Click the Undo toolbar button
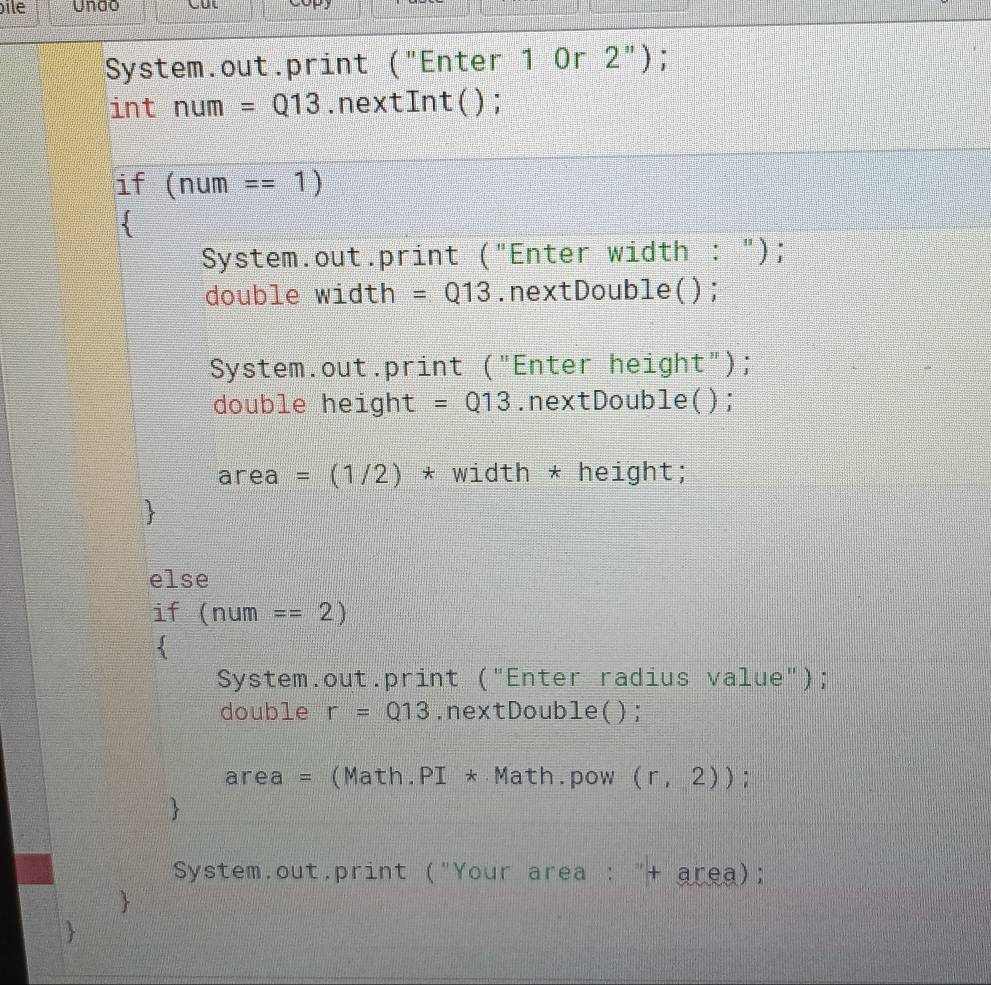Screen dimensions: 991x985 pos(95,8)
